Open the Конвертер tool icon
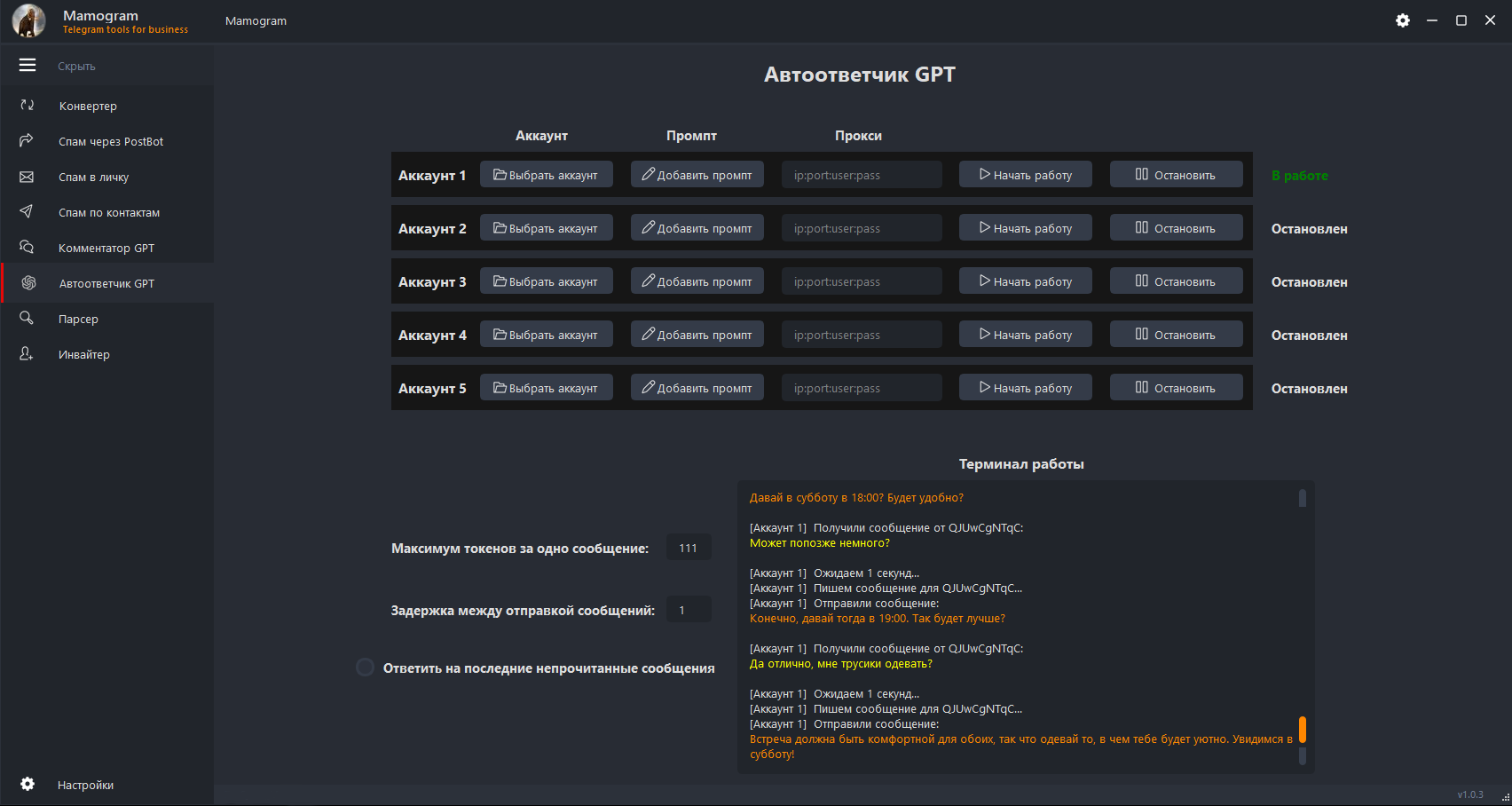This screenshot has height=806, width=1512. coord(28,106)
